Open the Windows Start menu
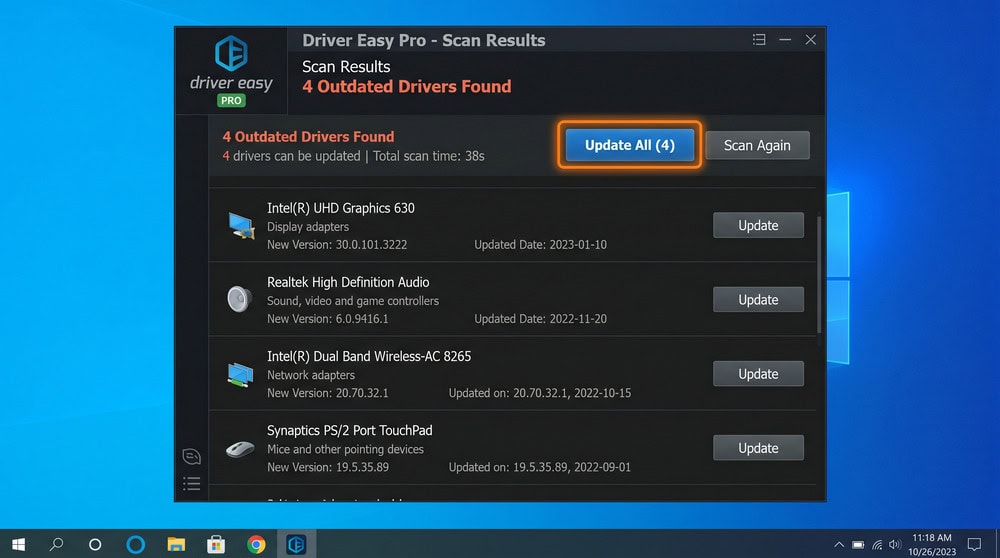The width and height of the screenshot is (1000, 558). click(x=18, y=544)
